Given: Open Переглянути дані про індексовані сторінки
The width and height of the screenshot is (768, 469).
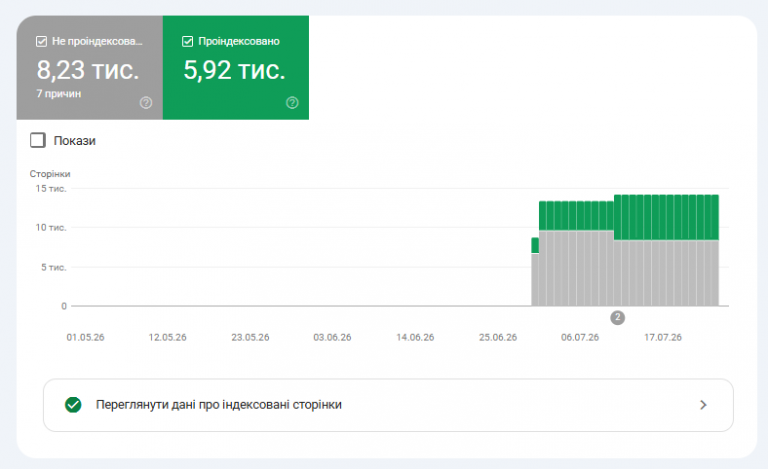Looking at the screenshot, I should [388, 405].
